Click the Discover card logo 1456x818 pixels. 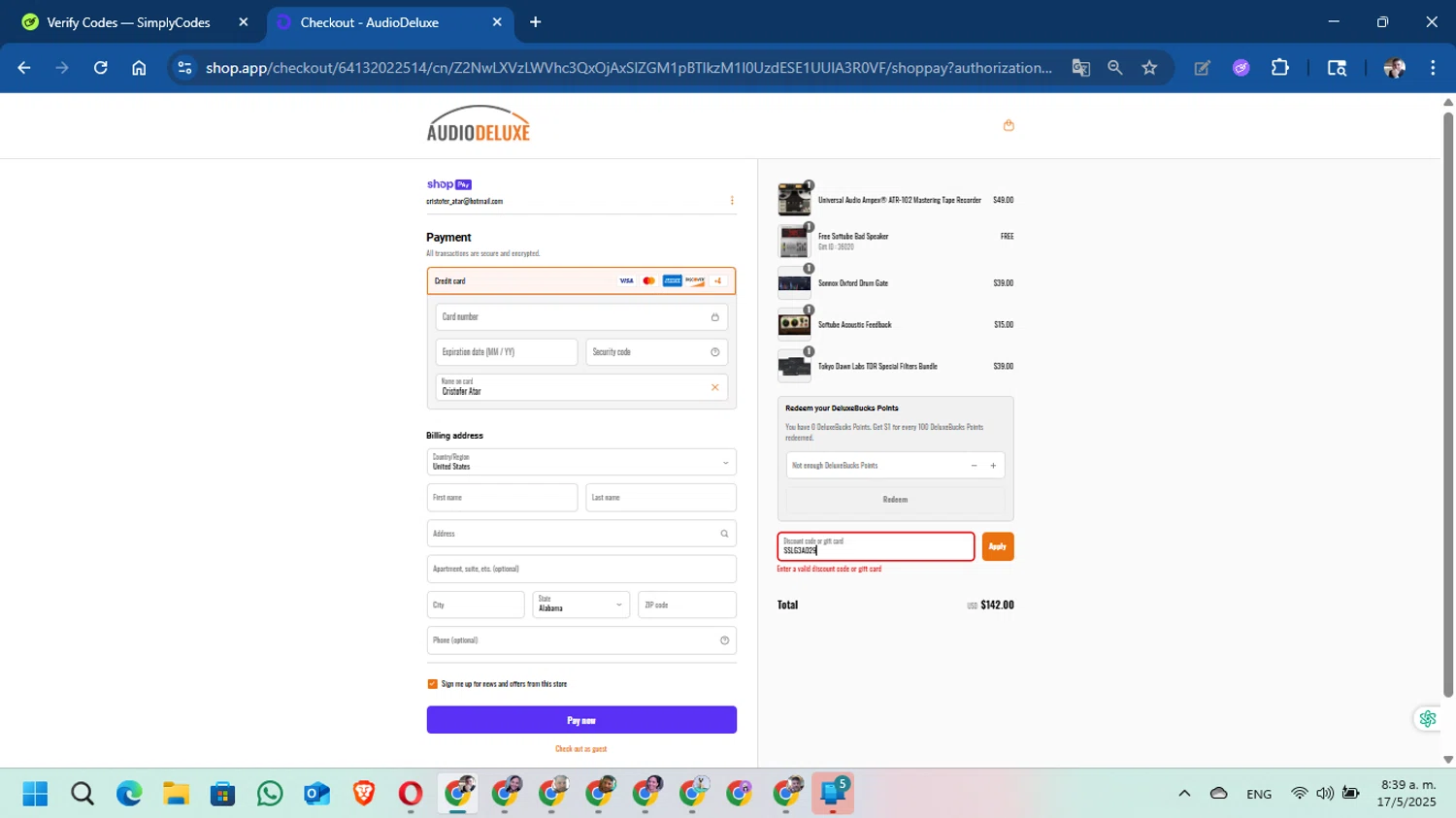(x=695, y=281)
